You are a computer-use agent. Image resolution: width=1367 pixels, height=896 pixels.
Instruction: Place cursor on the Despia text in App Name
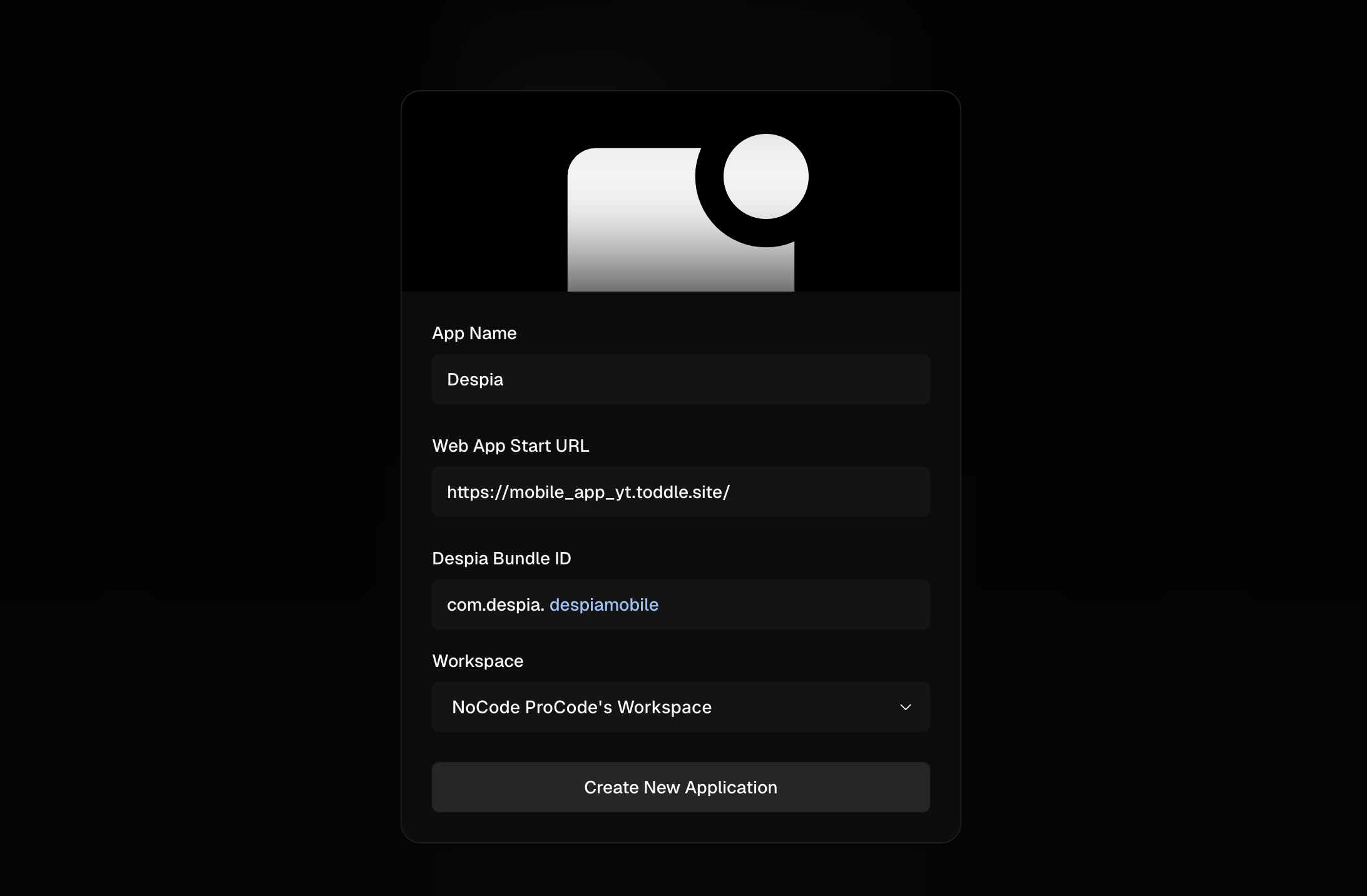(474, 379)
